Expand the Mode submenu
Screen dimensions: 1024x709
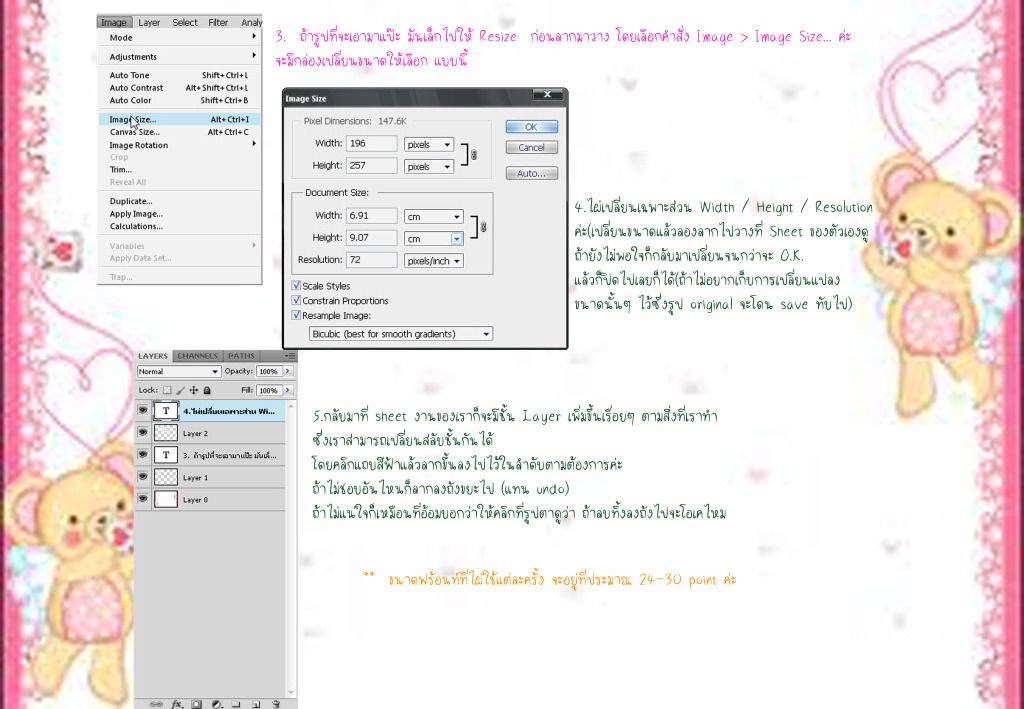click(180, 38)
